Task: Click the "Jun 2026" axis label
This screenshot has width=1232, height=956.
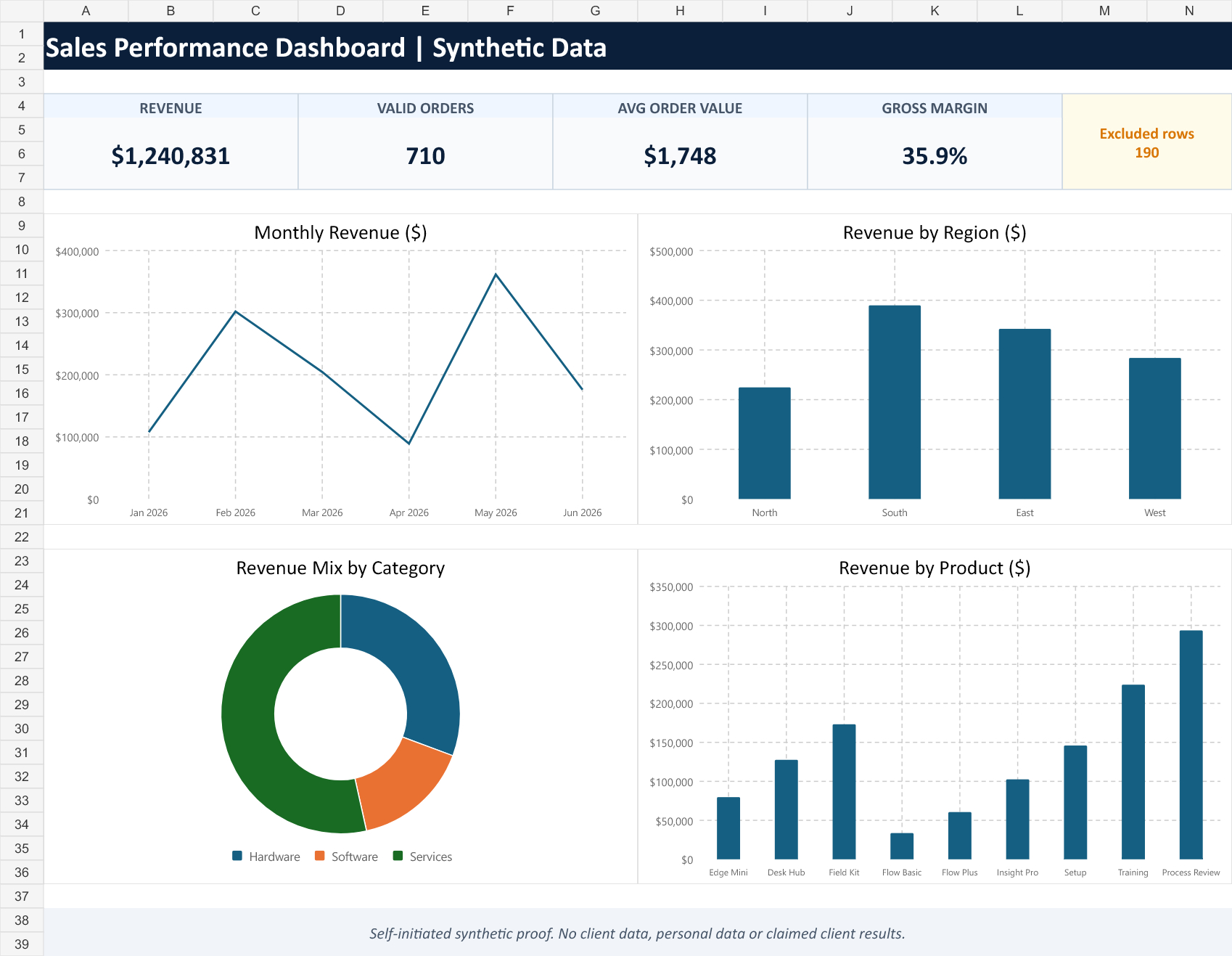Action: [583, 512]
